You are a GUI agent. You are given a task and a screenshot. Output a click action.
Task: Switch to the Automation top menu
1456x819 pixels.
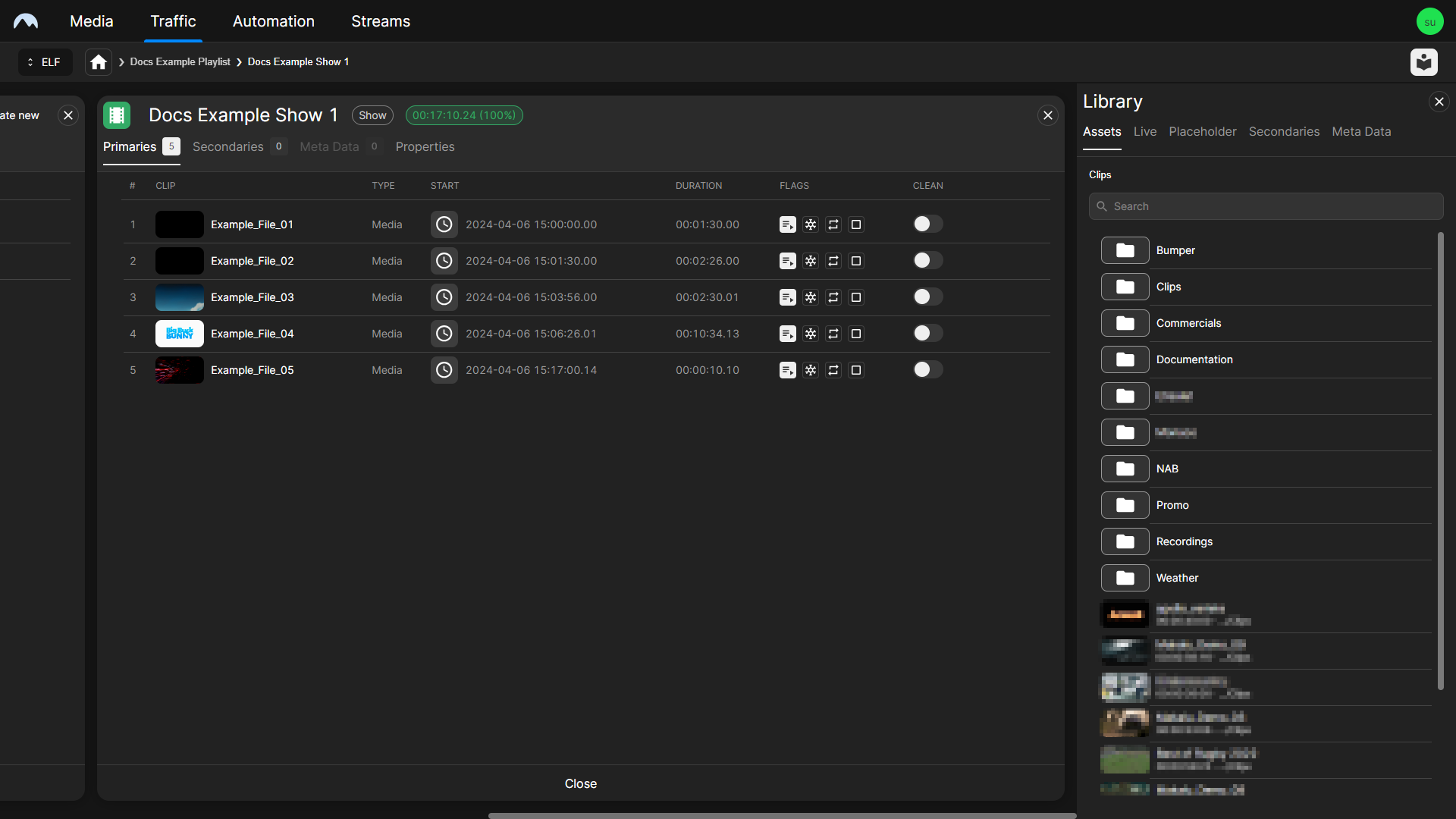tap(274, 21)
